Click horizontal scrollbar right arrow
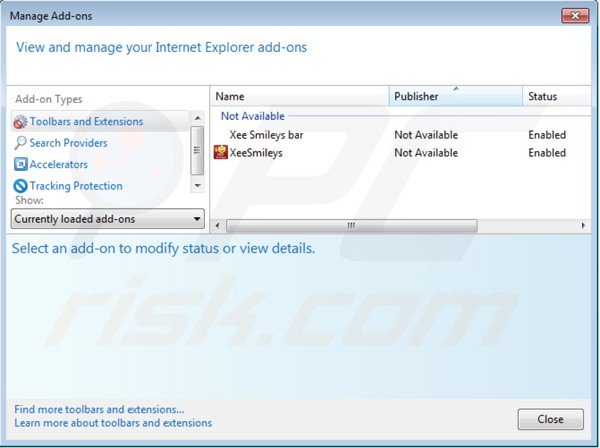 click(583, 225)
